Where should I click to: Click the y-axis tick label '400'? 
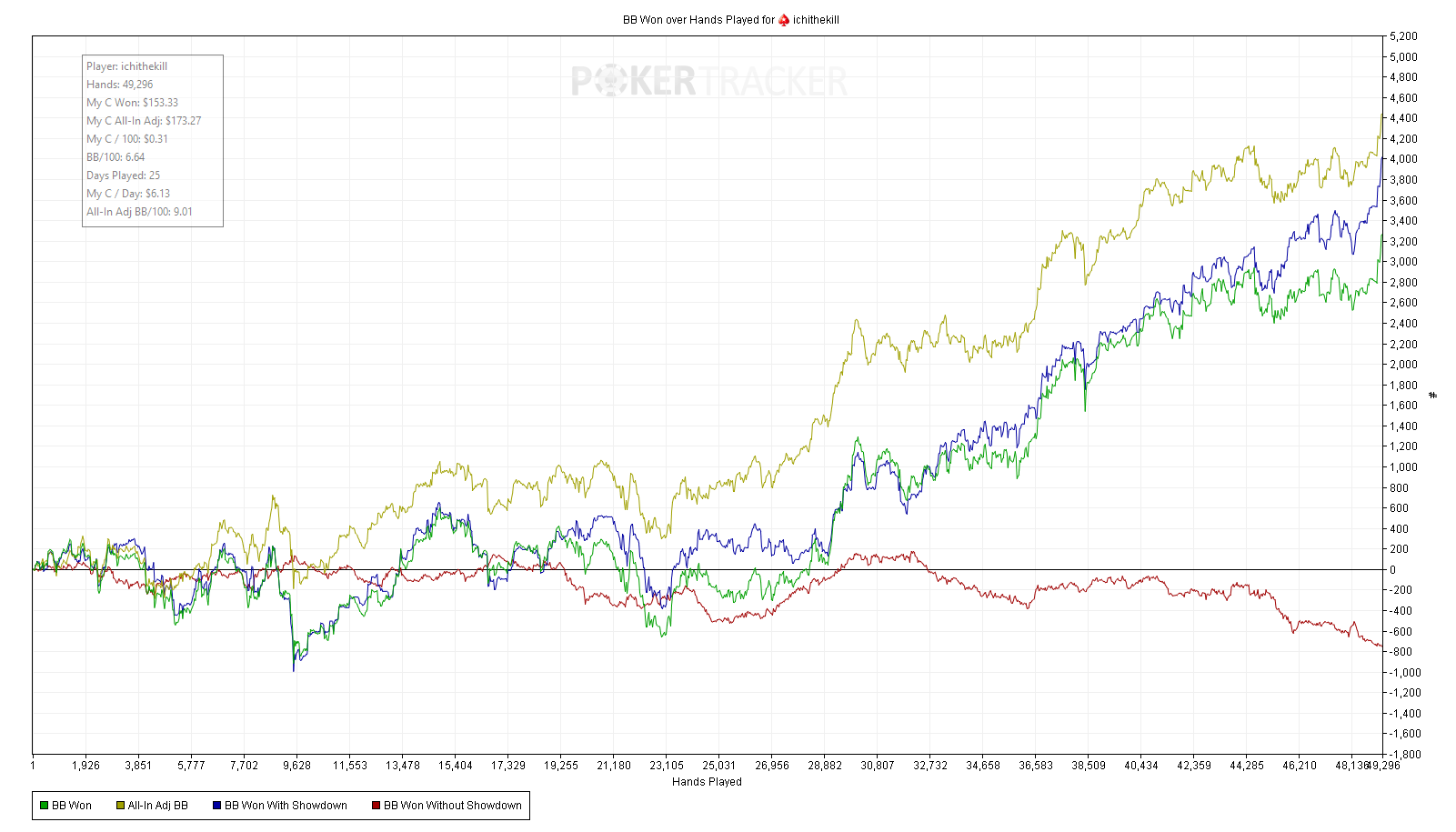[1399, 529]
